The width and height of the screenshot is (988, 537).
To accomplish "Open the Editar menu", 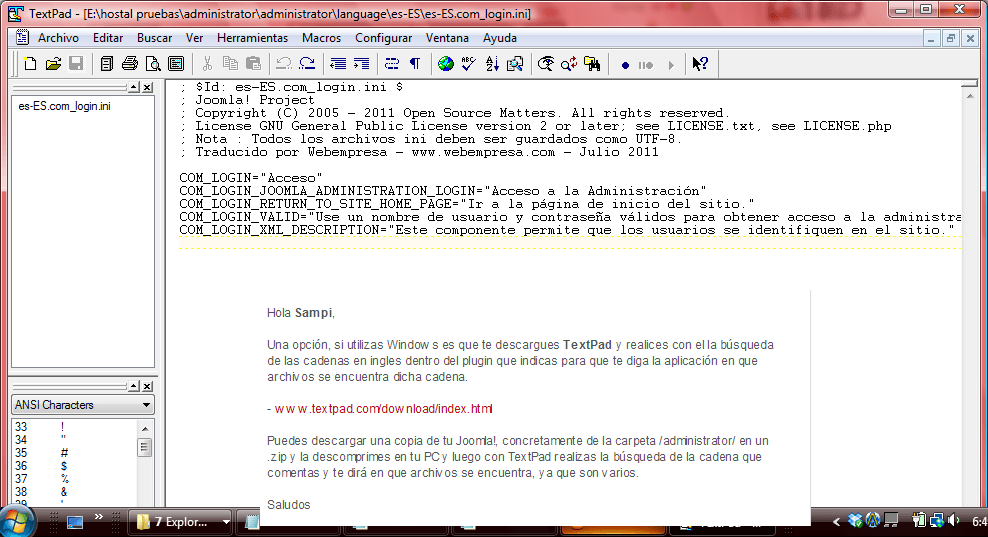I will 108,38.
